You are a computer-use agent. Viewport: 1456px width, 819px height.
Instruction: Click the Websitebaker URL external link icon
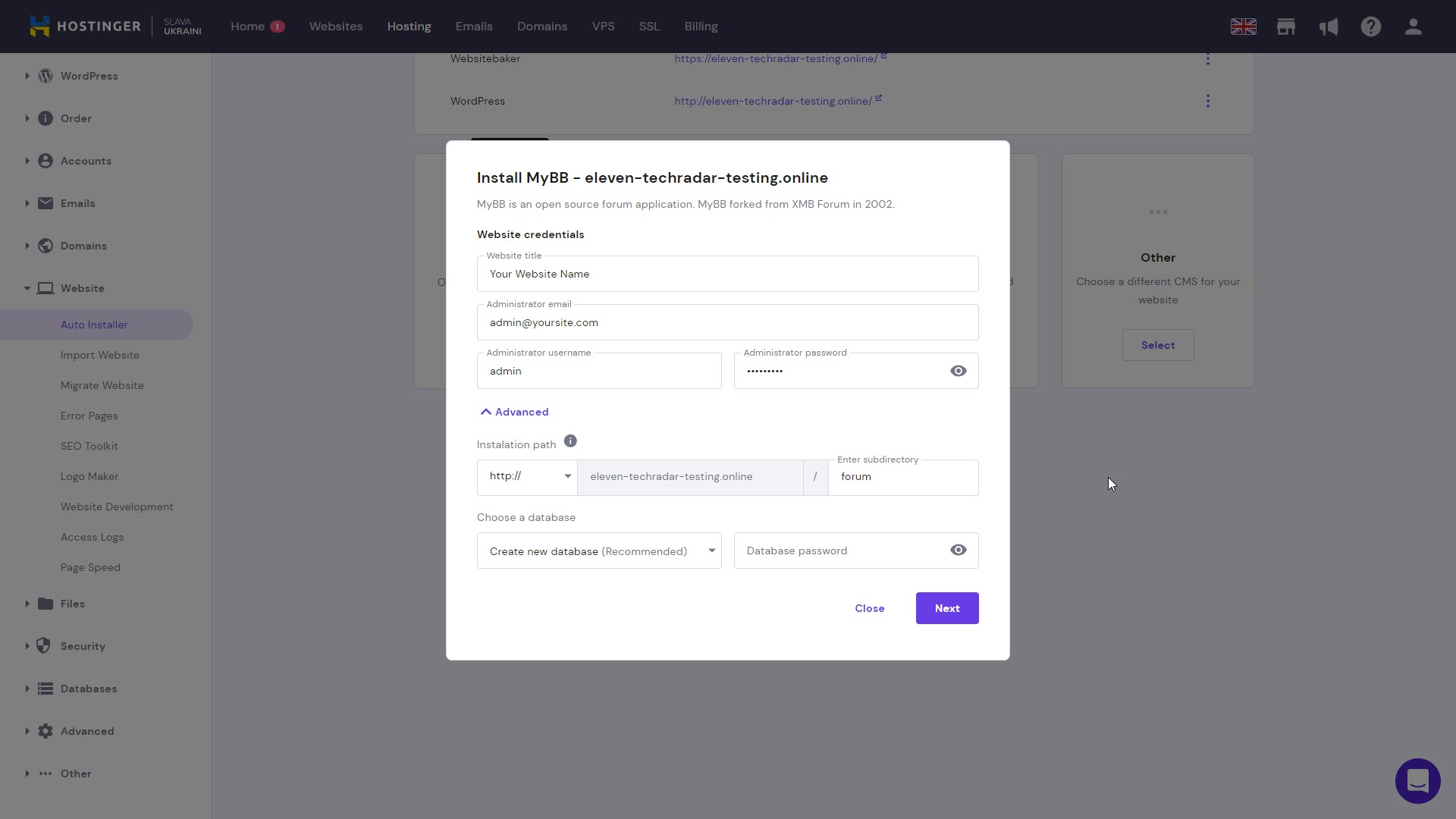point(883,56)
